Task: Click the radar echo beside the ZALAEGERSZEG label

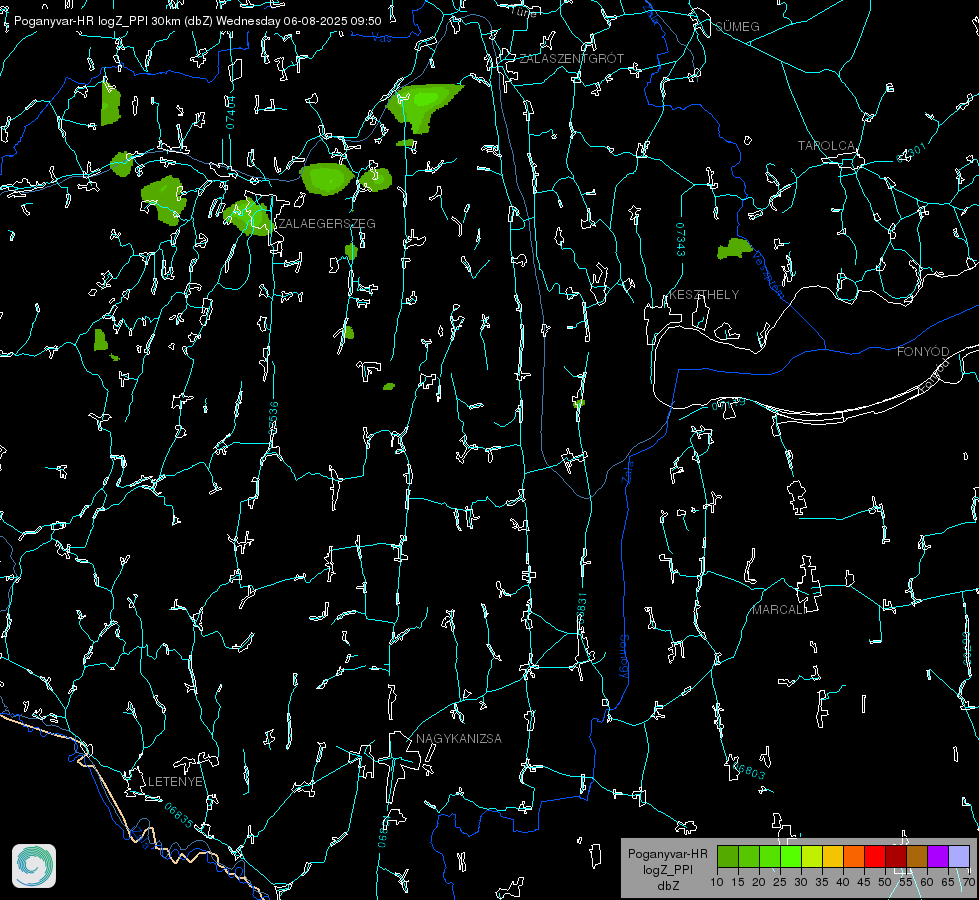Action: click(247, 217)
